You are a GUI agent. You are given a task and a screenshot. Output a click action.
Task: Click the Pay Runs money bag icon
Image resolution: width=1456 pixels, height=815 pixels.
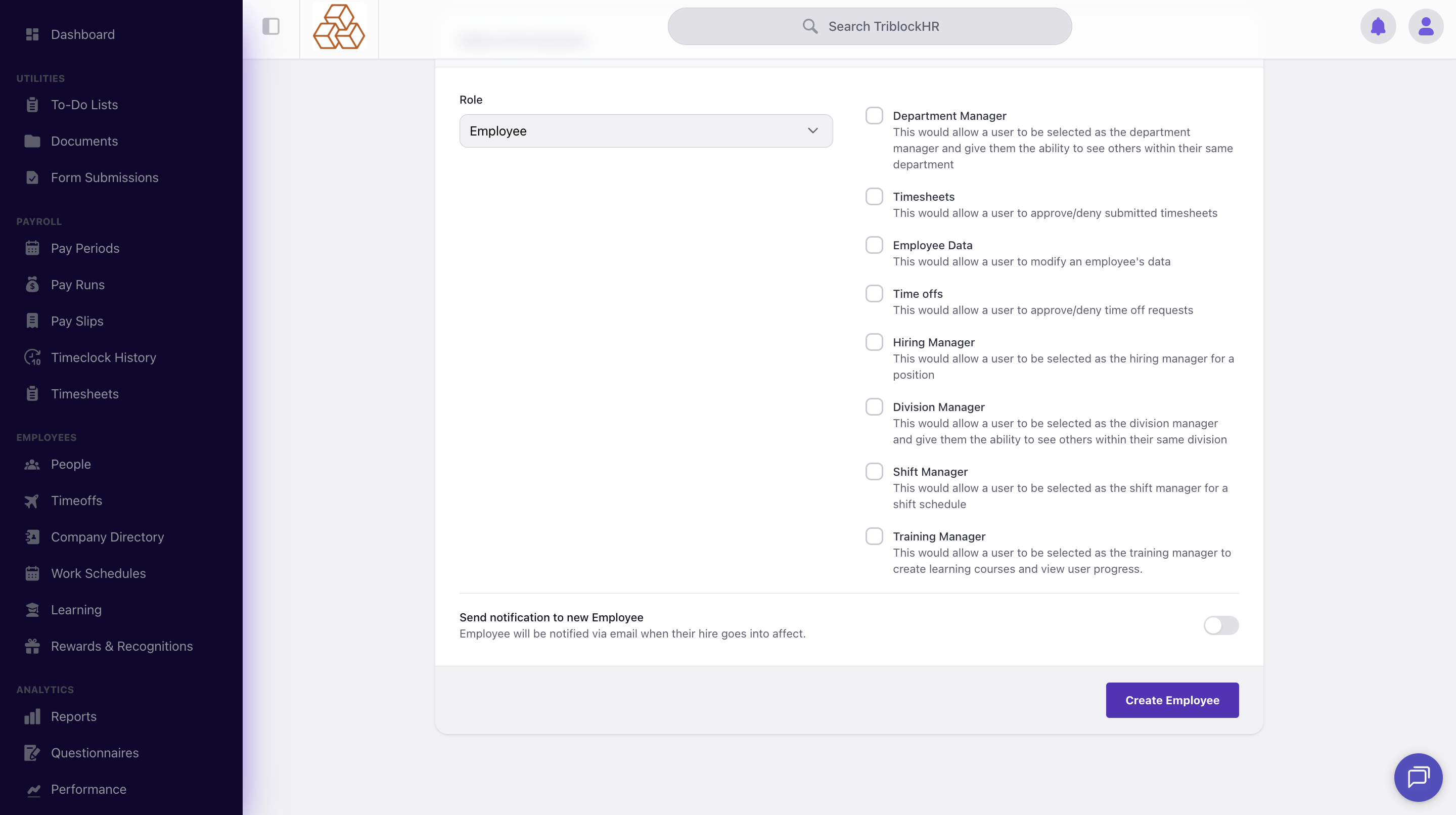pos(32,285)
